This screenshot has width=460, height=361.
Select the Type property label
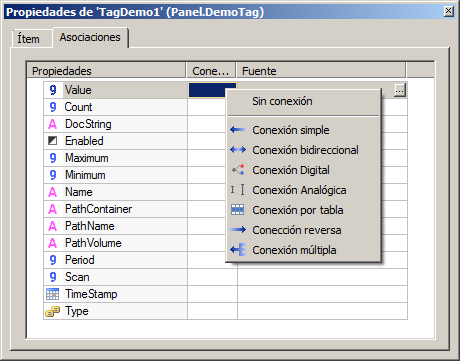point(77,311)
